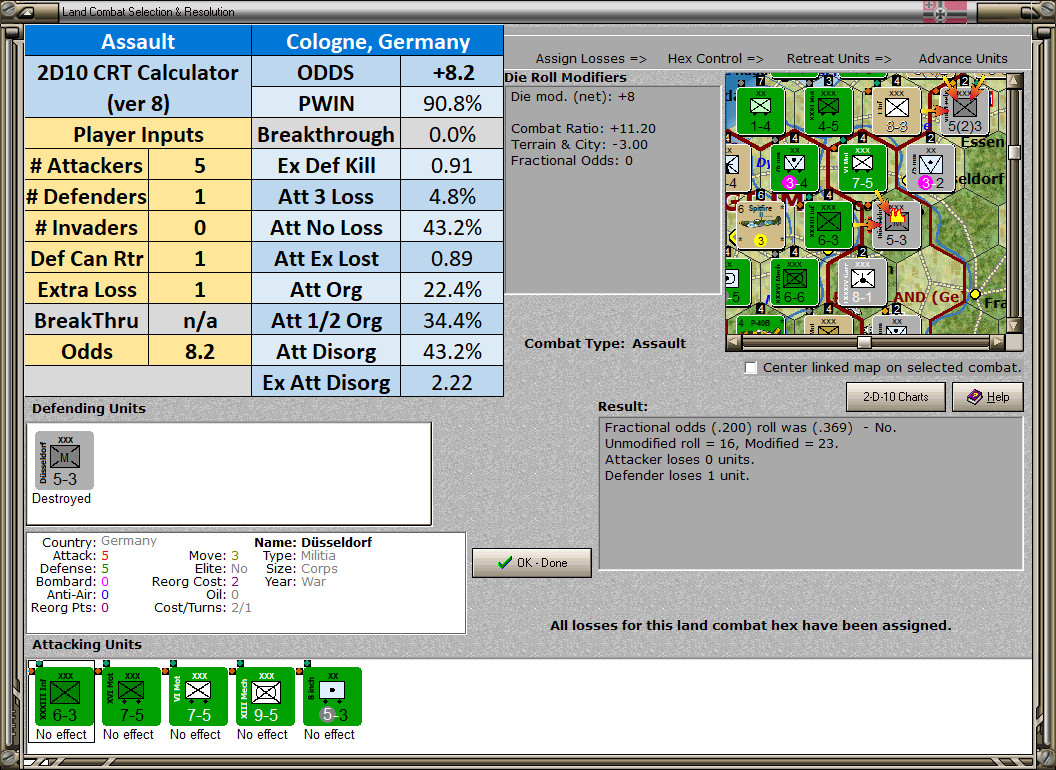Click the 'Type: Militia' unit detail
Viewport: 1056px width, 770px height.
click(299, 556)
